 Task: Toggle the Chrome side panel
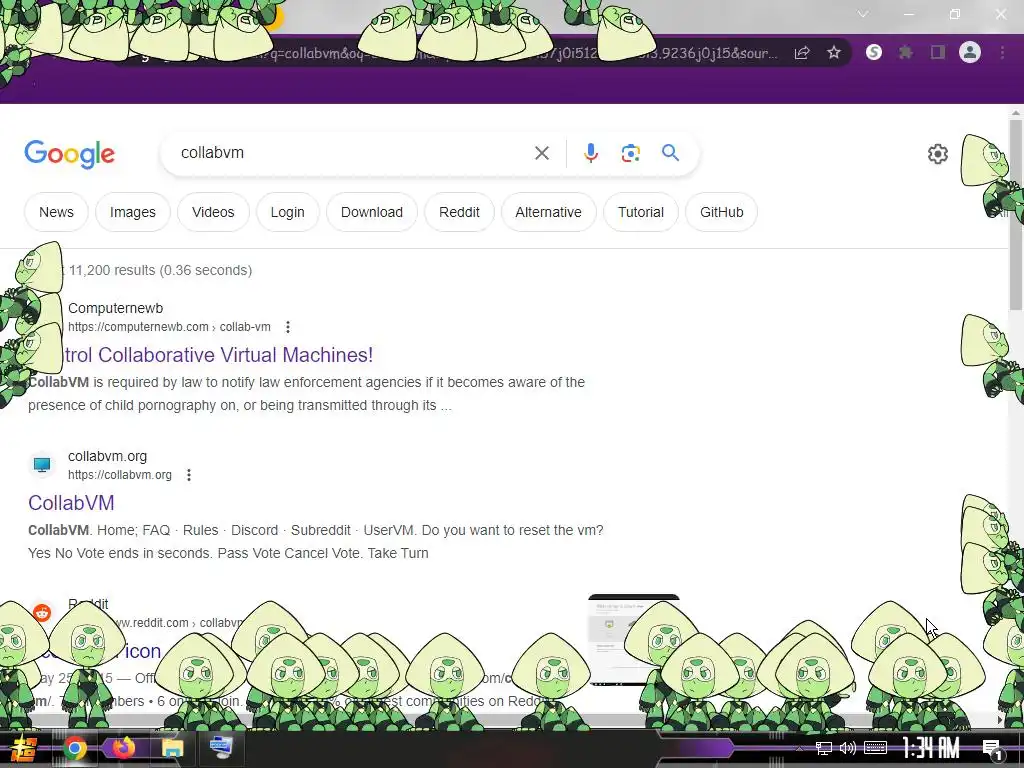[x=938, y=53]
